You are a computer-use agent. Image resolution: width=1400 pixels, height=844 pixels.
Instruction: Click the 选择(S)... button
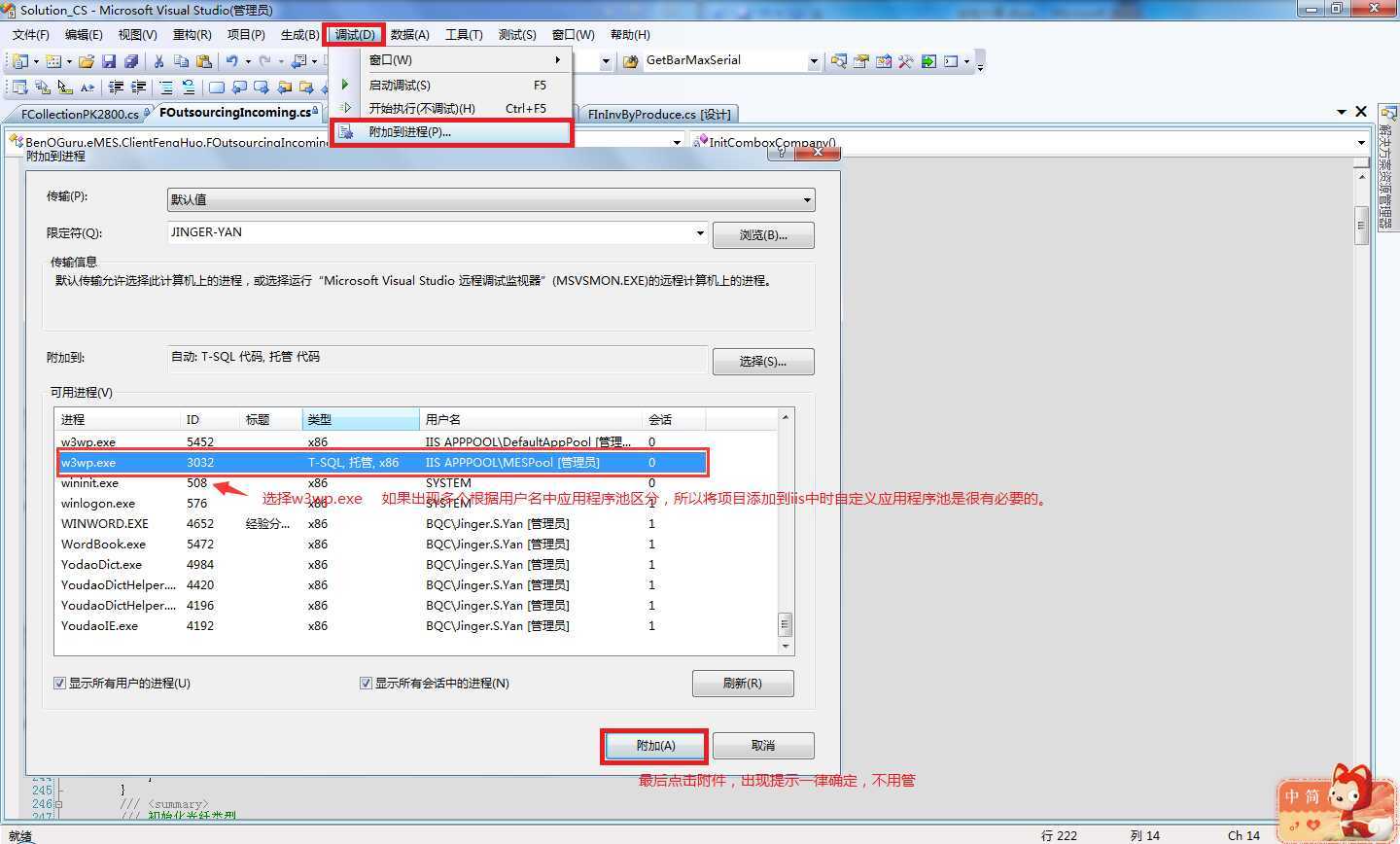pyautogui.click(x=763, y=362)
